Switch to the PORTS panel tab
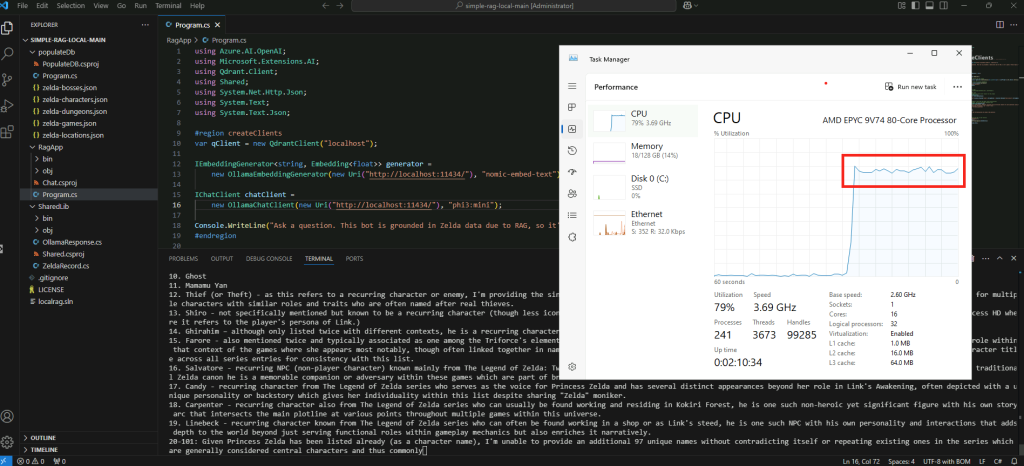 (x=355, y=258)
